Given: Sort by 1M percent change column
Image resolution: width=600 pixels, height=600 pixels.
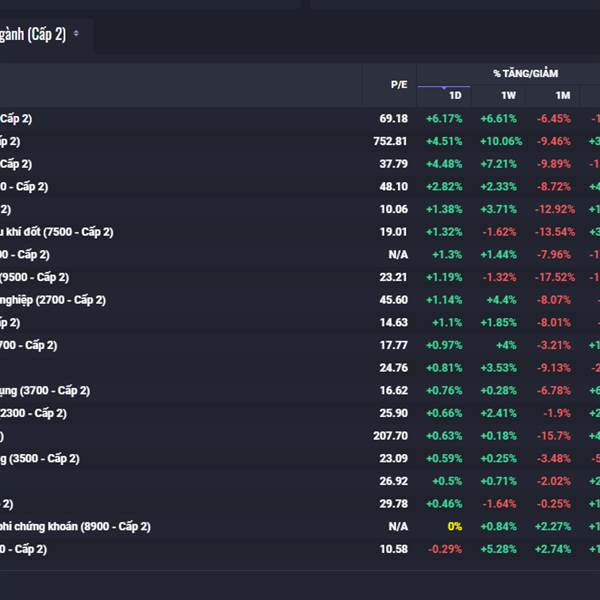Looking at the screenshot, I should (562, 96).
